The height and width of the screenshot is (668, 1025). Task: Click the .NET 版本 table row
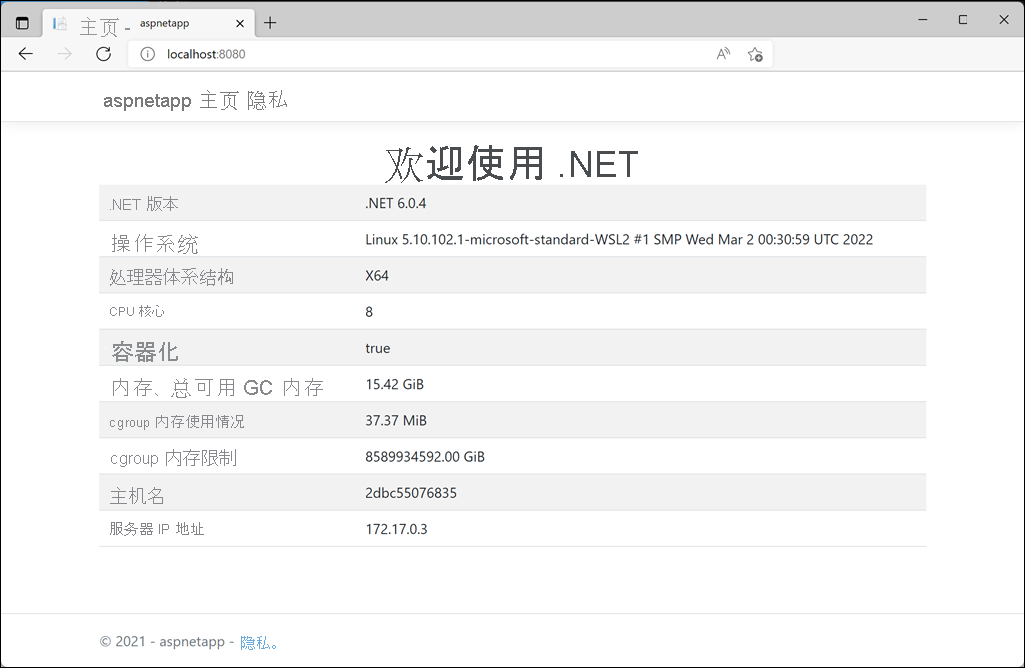tap(512, 203)
